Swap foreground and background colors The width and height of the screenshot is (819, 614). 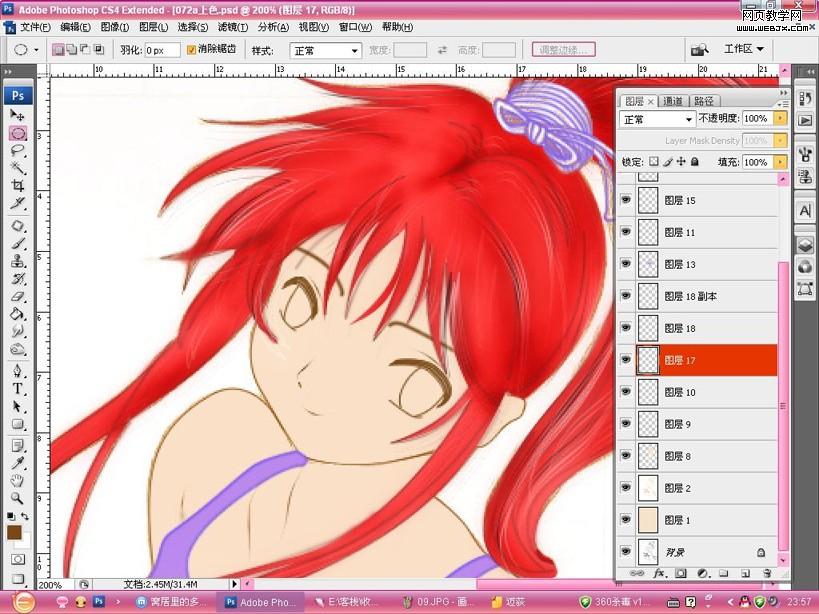tap(25, 516)
